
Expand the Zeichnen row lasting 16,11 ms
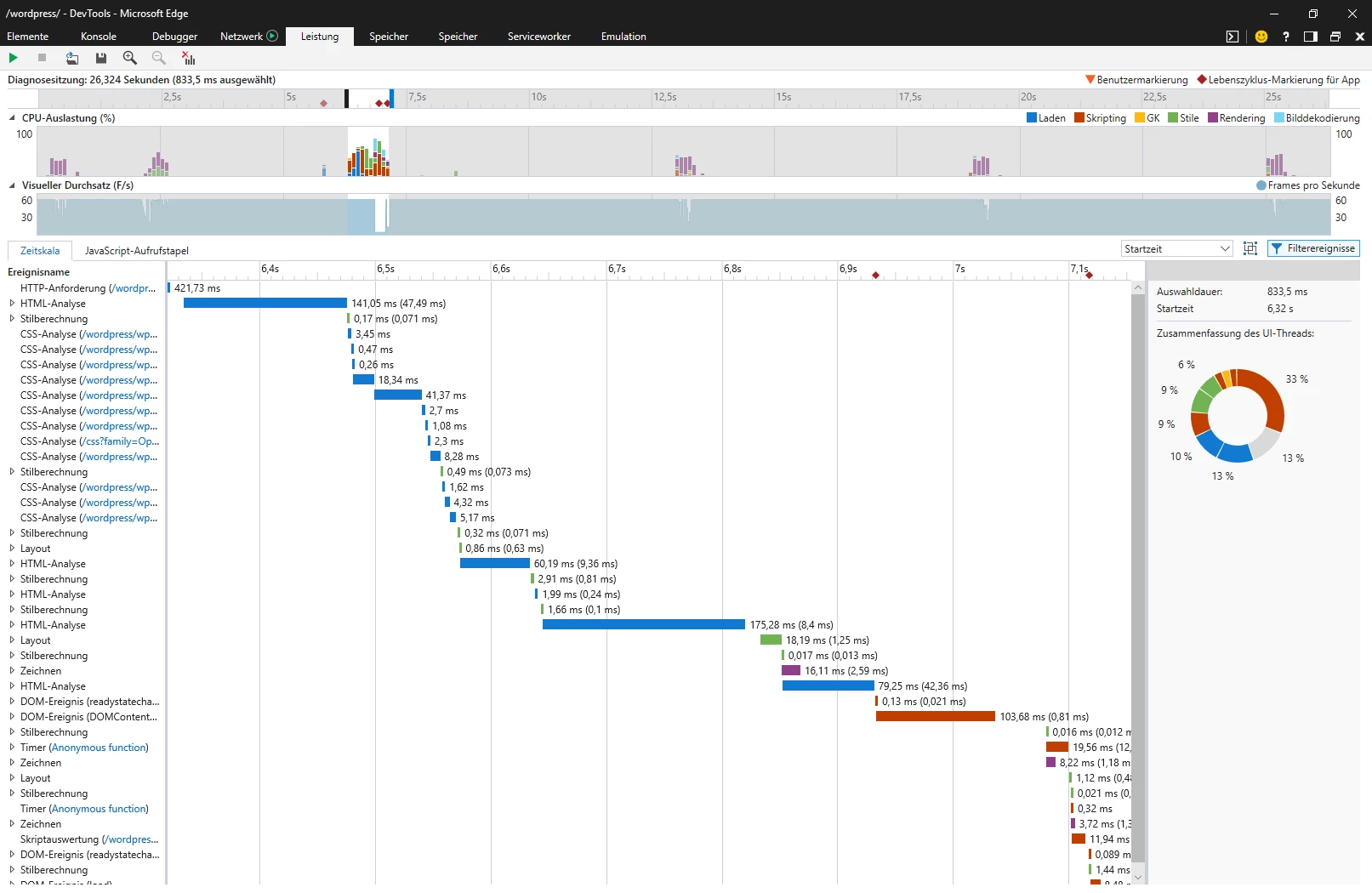click(x=12, y=671)
